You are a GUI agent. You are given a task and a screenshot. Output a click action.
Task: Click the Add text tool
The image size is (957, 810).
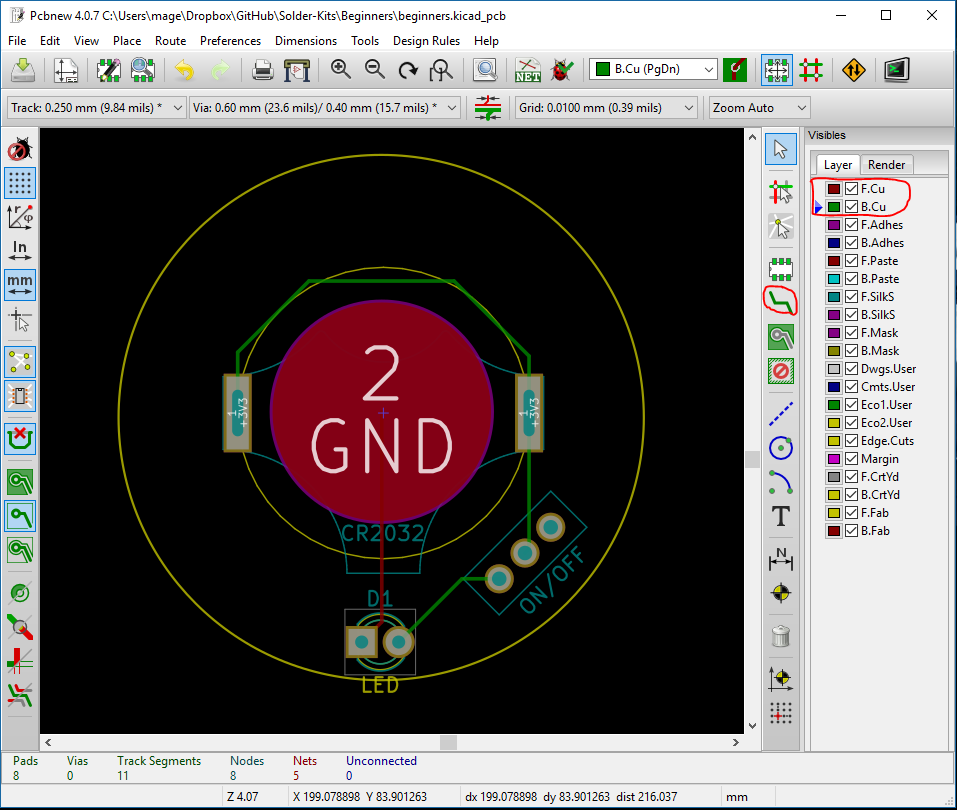coord(781,517)
